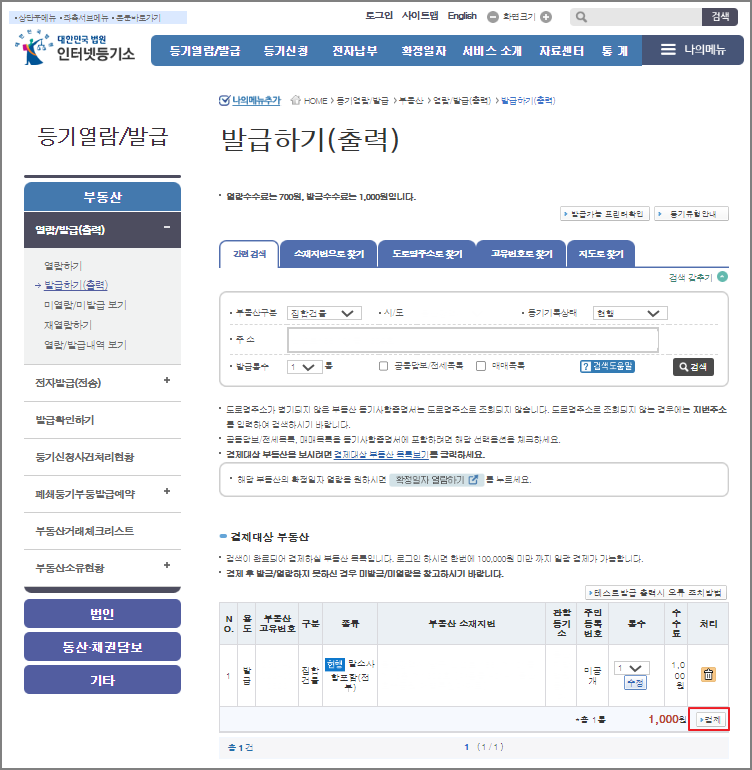Image resolution: width=752 pixels, height=770 pixels.
Task: Select 고유번호로 찾기 tab
Action: [x=522, y=253]
